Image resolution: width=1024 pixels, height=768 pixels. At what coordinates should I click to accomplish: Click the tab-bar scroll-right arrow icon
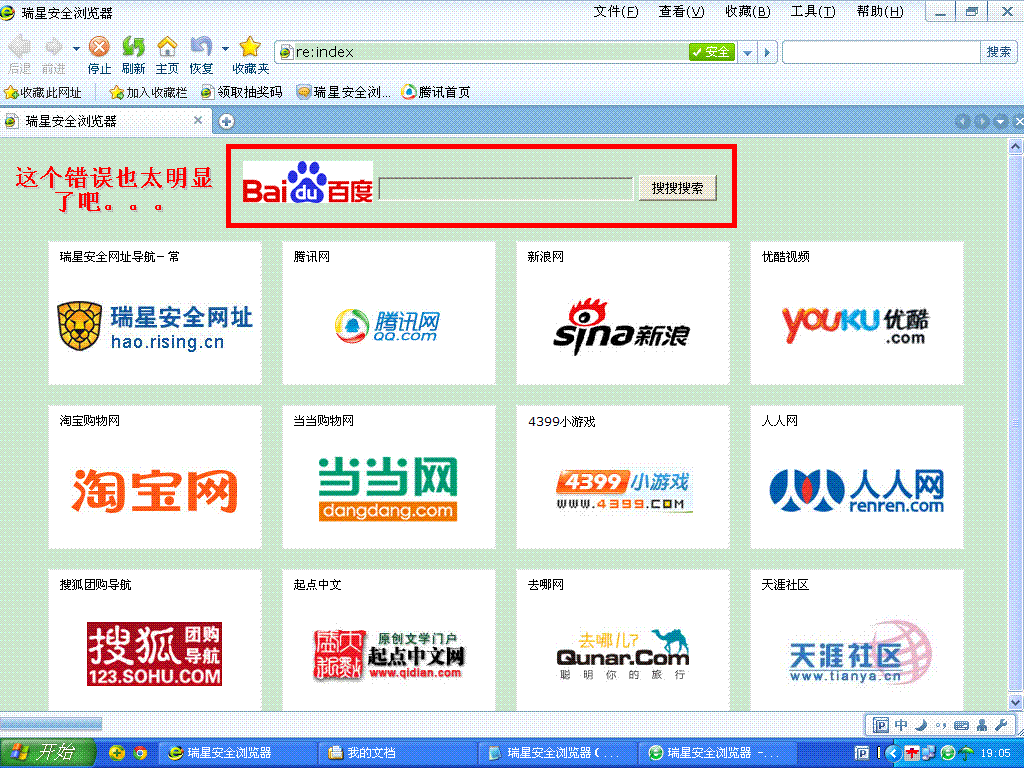point(981,121)
